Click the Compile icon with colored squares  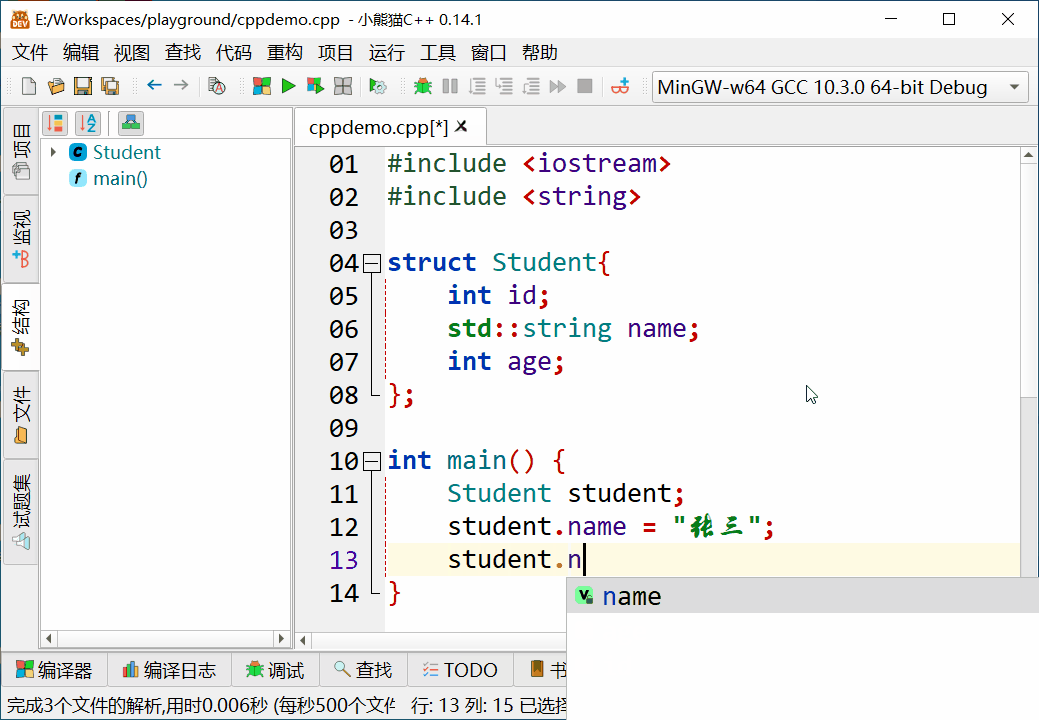click(262, 87)
